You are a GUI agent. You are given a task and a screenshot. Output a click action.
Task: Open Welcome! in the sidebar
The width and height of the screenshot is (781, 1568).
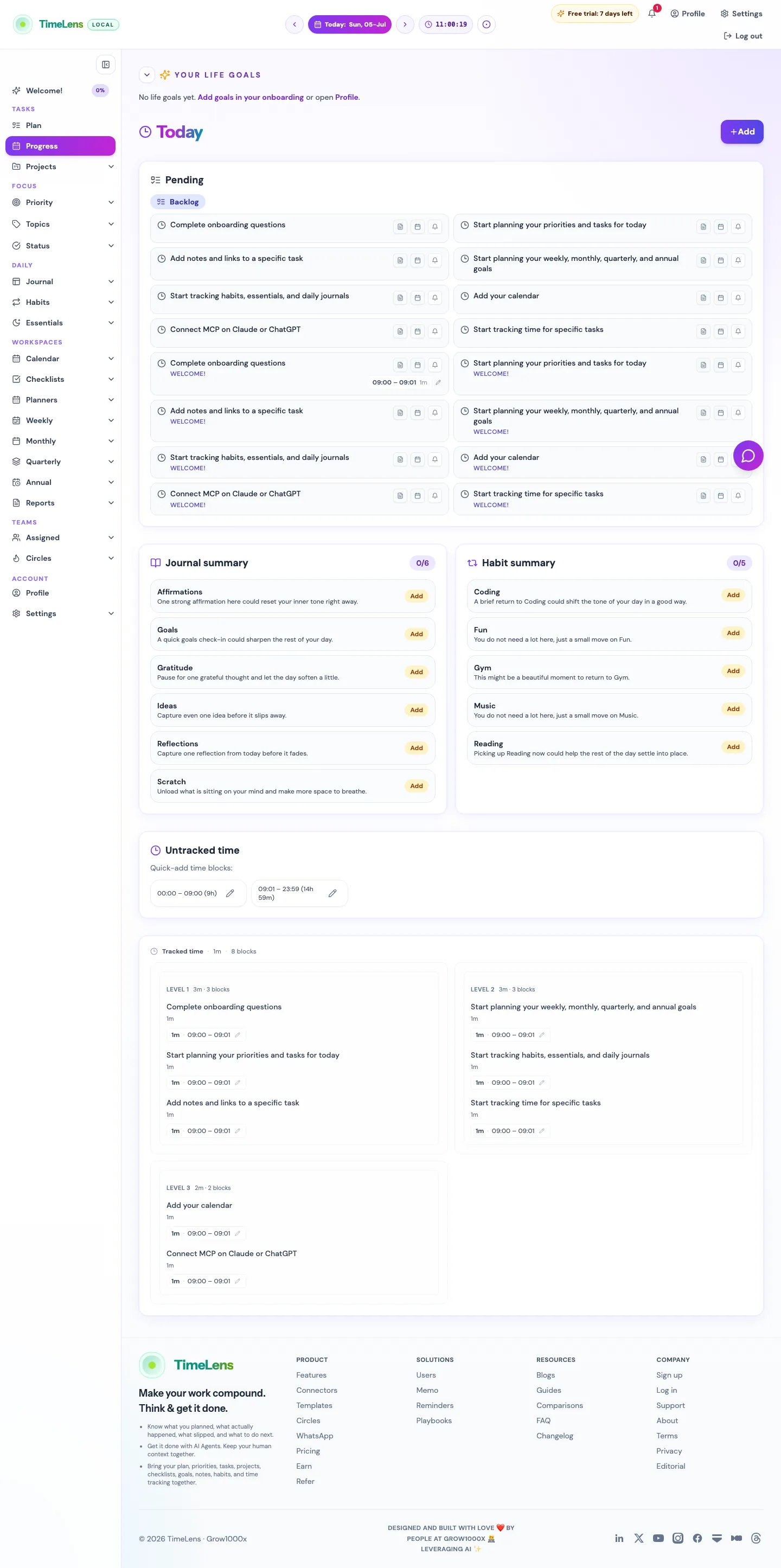[60, 91]
